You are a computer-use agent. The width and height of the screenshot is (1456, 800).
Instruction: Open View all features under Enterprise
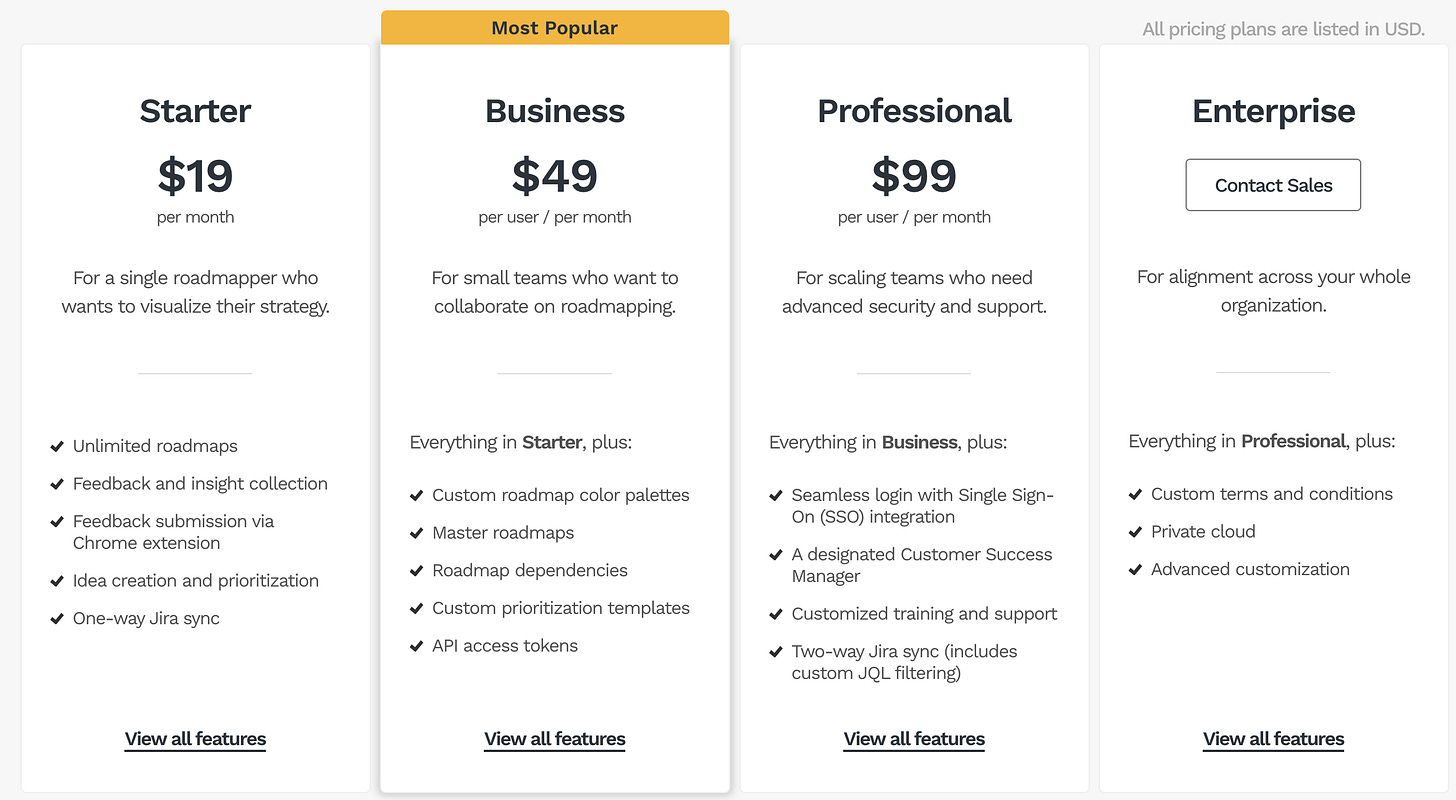point(1273,739)
